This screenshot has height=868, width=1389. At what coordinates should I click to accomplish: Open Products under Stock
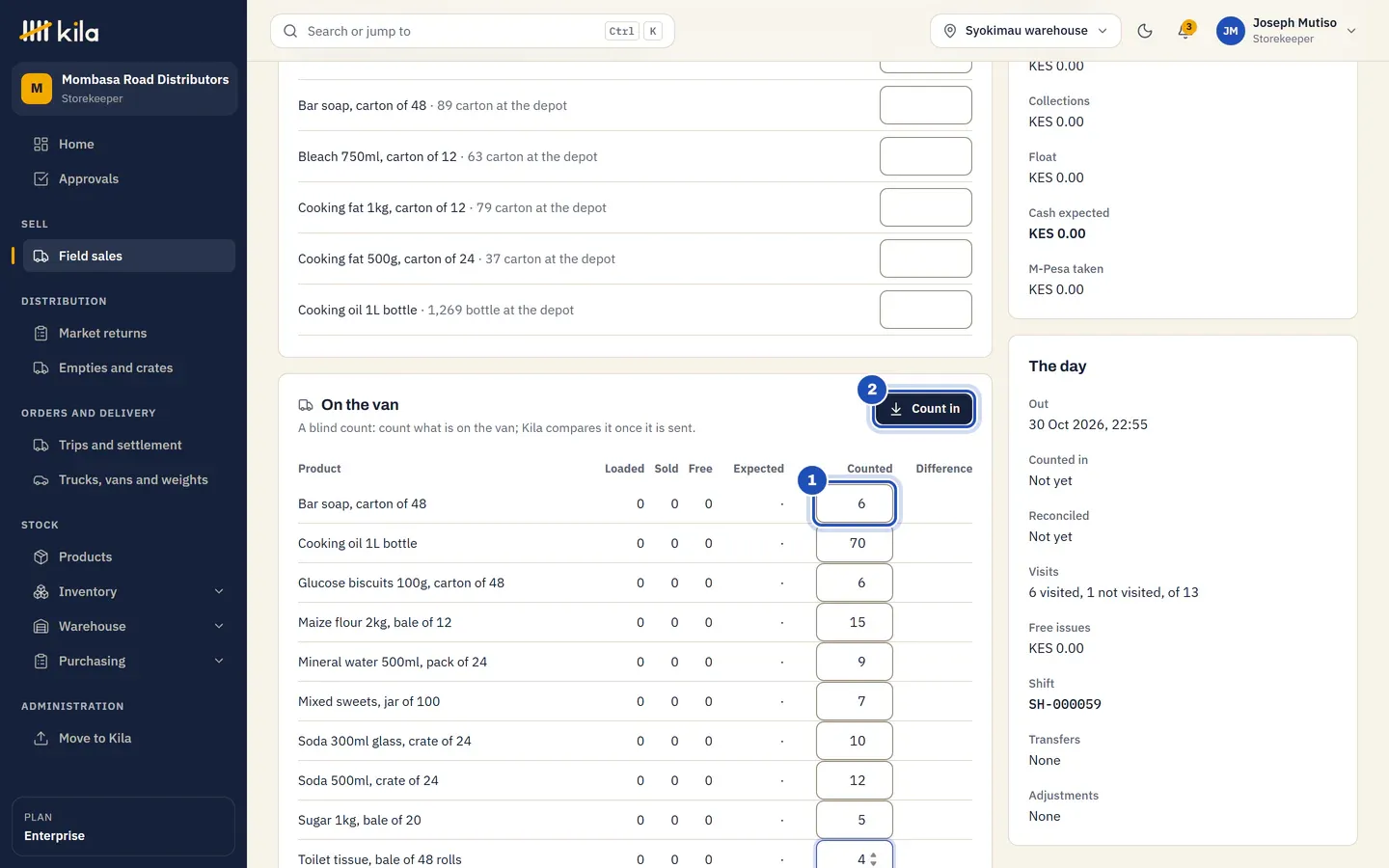pos(129,556)
